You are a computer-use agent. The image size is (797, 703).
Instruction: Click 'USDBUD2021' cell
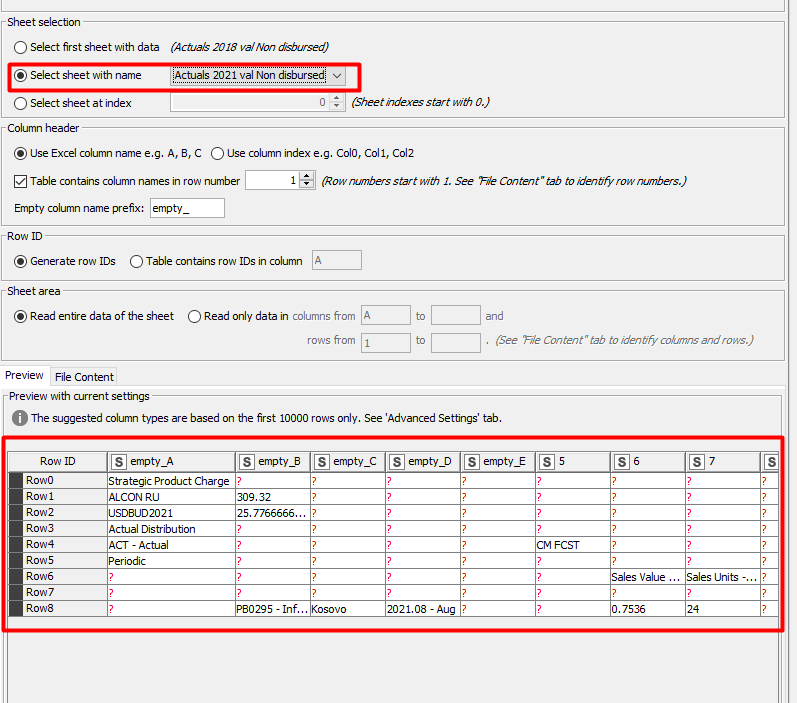171,513
